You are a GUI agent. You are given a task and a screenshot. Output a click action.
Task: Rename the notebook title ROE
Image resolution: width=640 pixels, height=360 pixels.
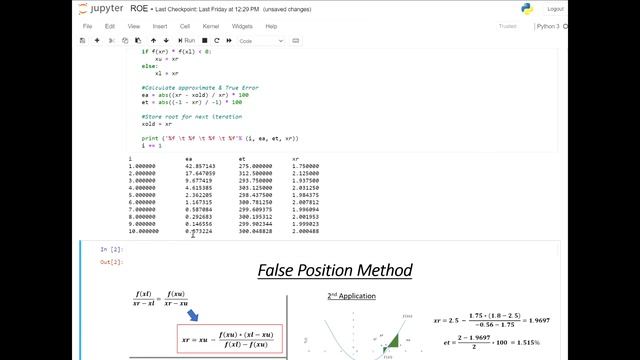tap(139, 9)
